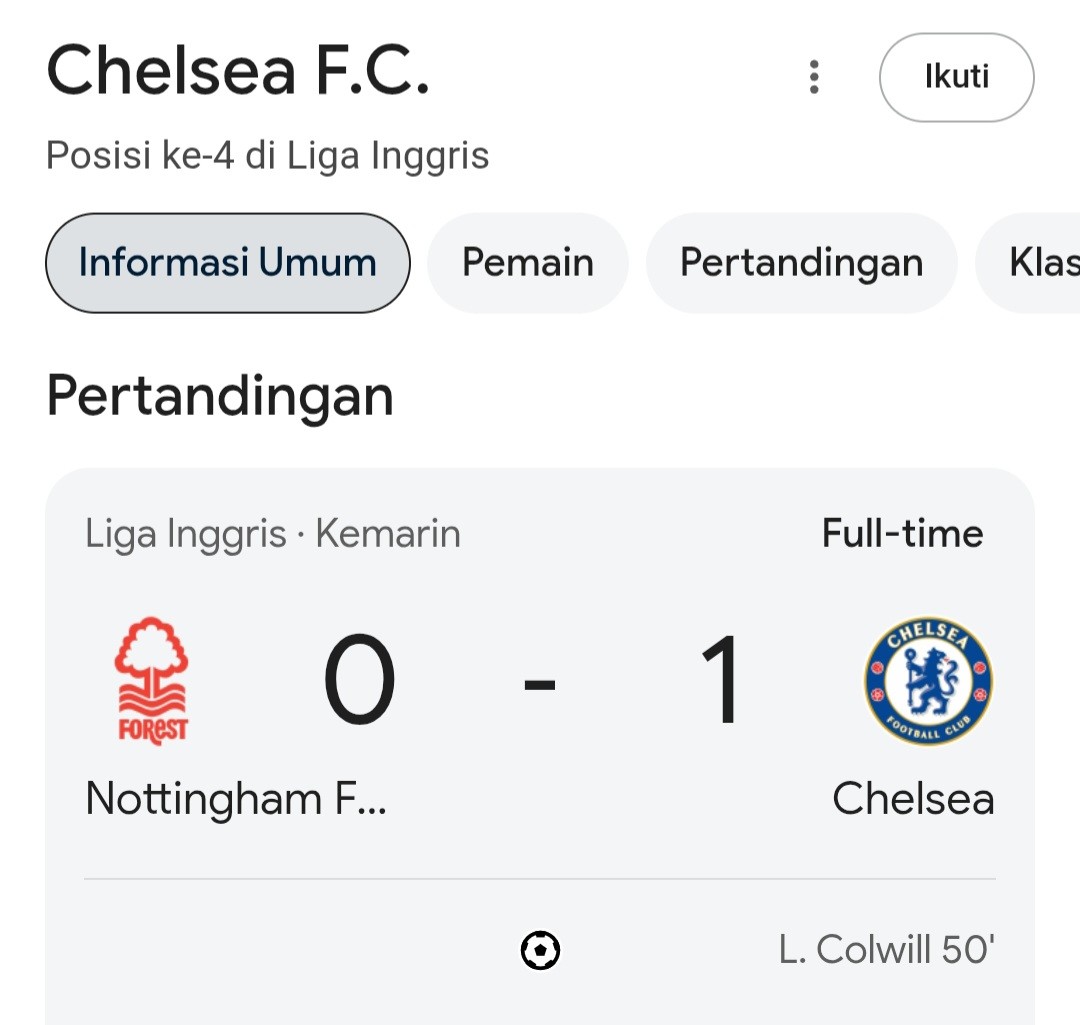Select the Informasi Umum tab
Screen dimensions: 1080x1025
pyautogui.click(x=228, y=262)
